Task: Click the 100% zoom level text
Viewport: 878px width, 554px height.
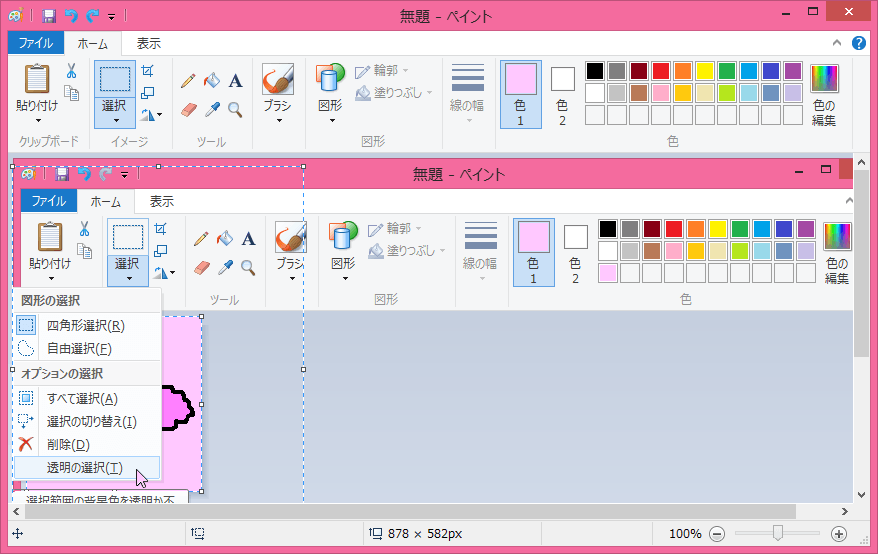Action: tap(685, 534)
